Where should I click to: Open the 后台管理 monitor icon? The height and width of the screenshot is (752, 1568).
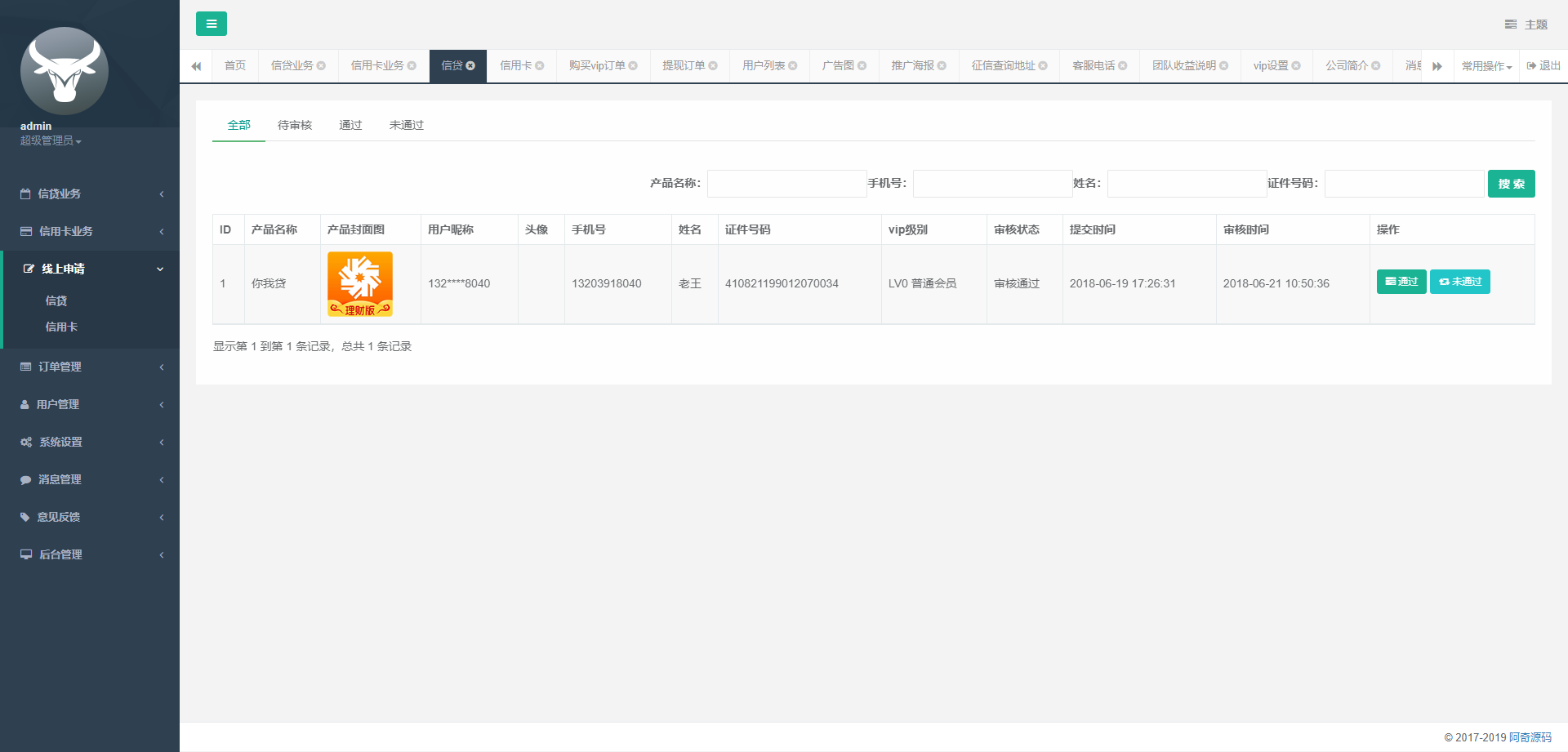pyautogui.click(x=24, y=554)
